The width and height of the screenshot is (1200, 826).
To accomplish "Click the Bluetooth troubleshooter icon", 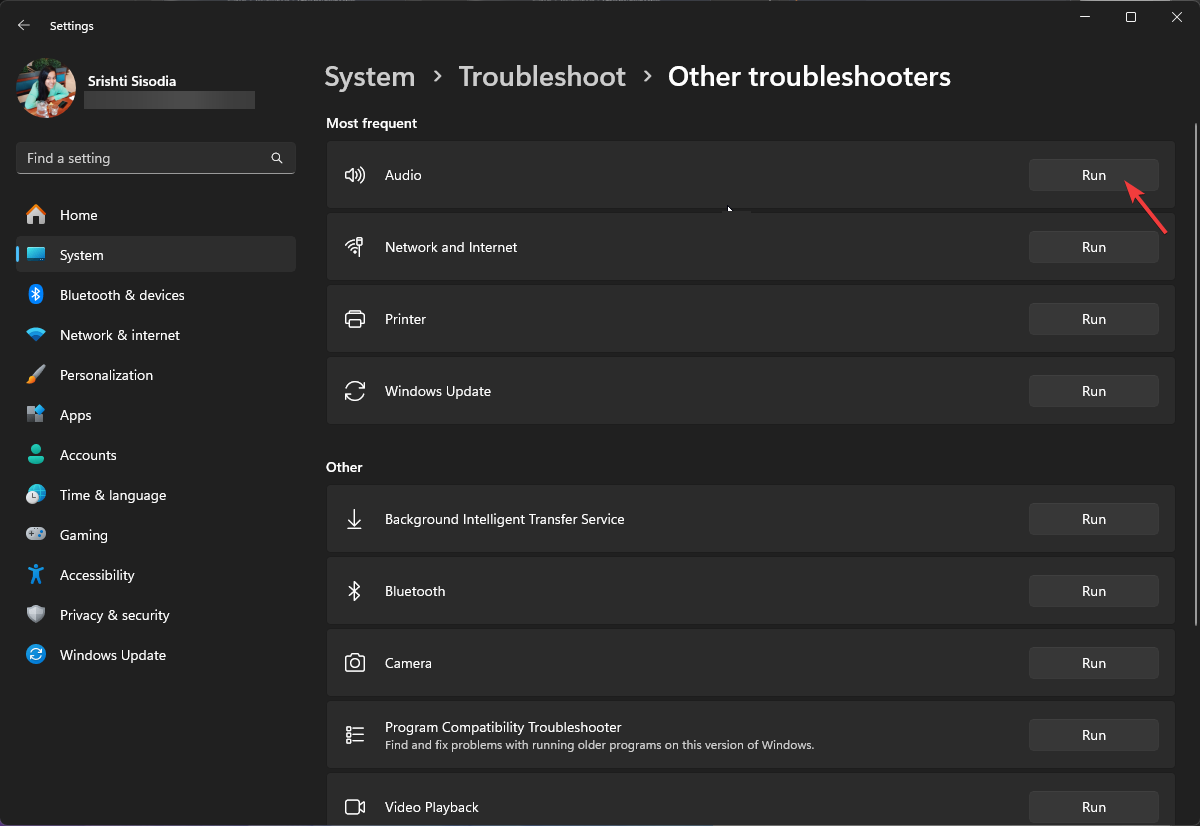I will pos(354,591).
